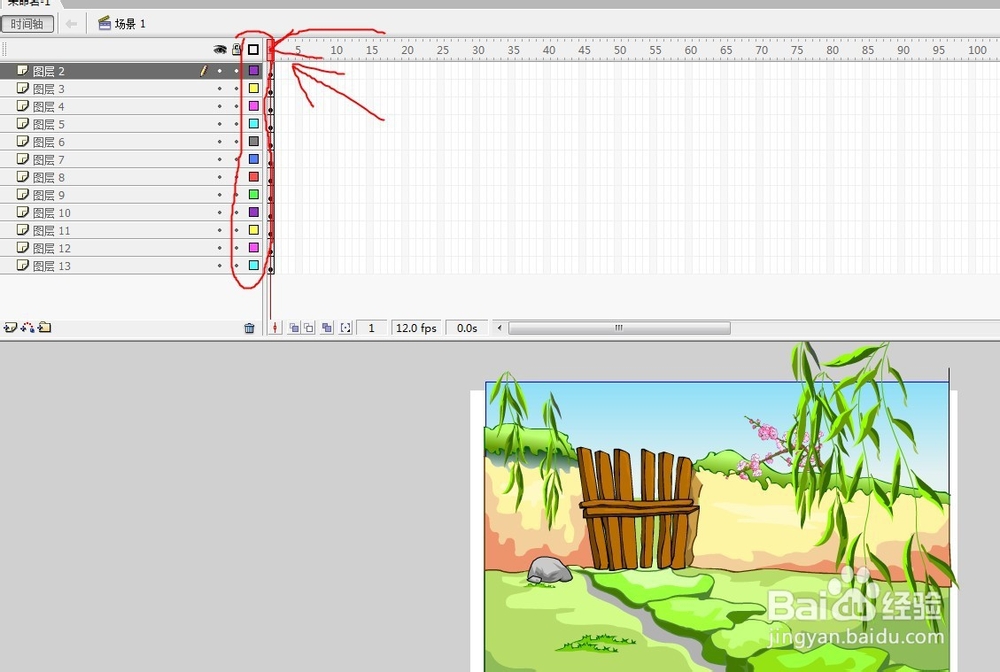Click frame 10 on the timeline ruler

coord(336,50)
